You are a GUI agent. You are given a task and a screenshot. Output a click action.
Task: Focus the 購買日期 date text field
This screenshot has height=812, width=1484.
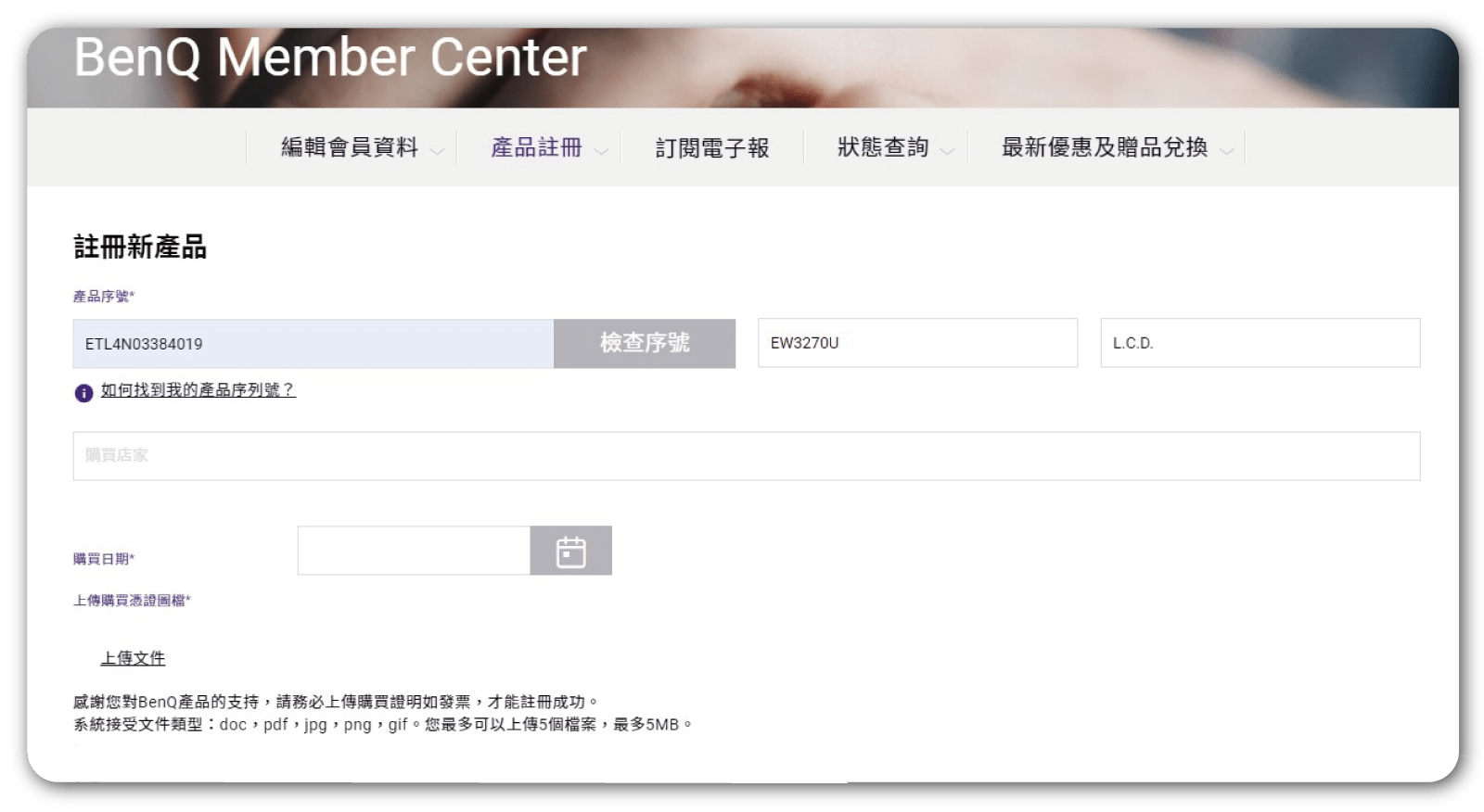pos(414,551)
